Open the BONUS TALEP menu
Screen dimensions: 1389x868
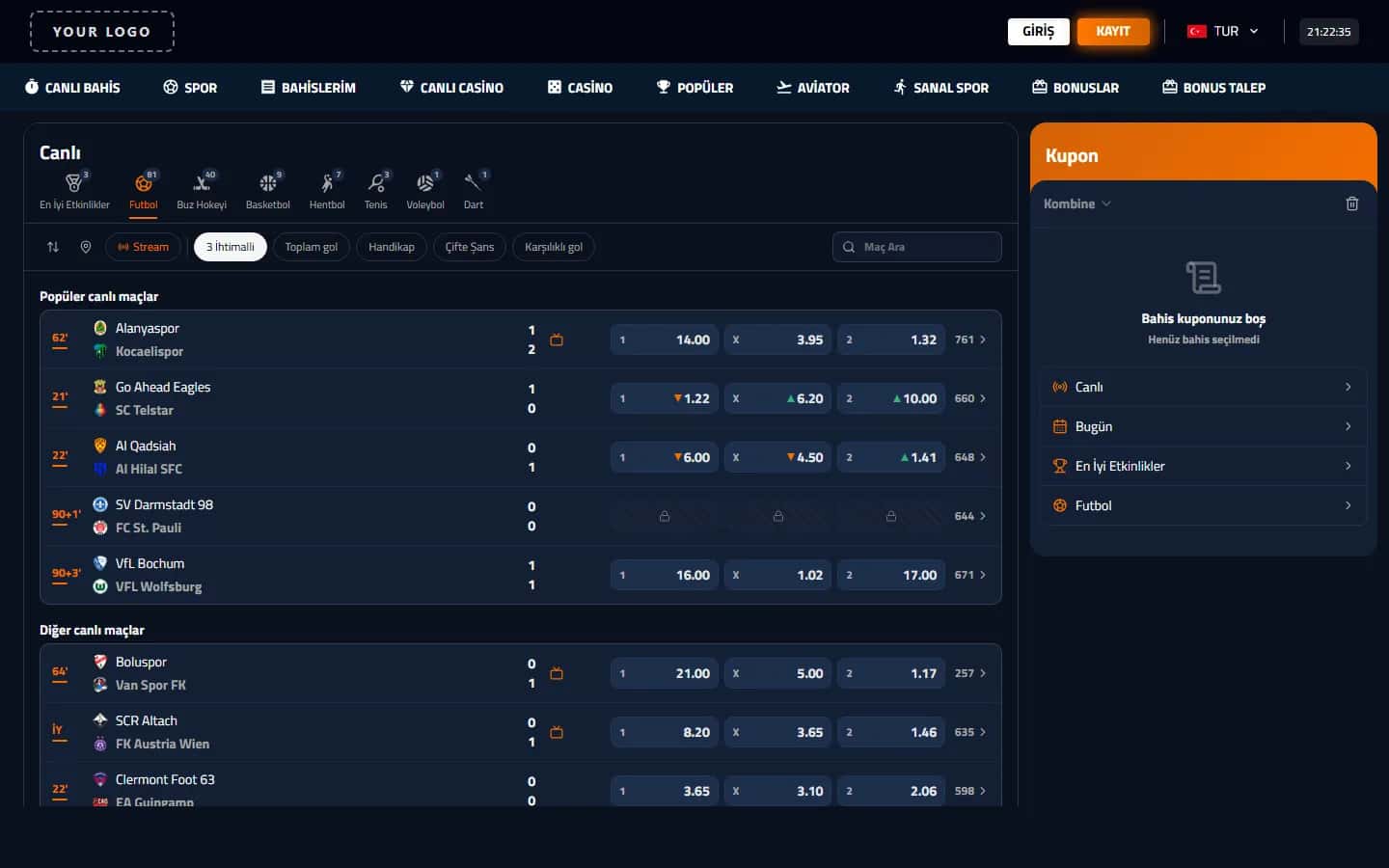point(1214,87)
